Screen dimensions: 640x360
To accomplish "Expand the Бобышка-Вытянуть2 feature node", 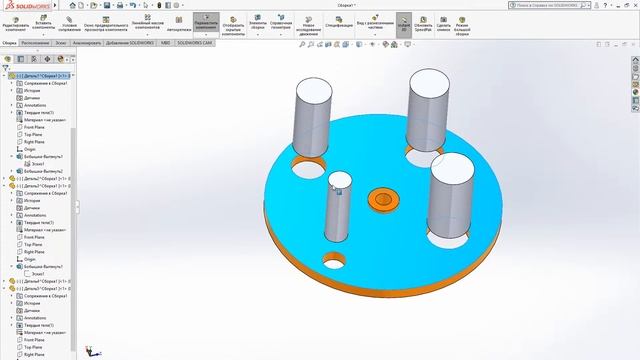I will 11,171.
